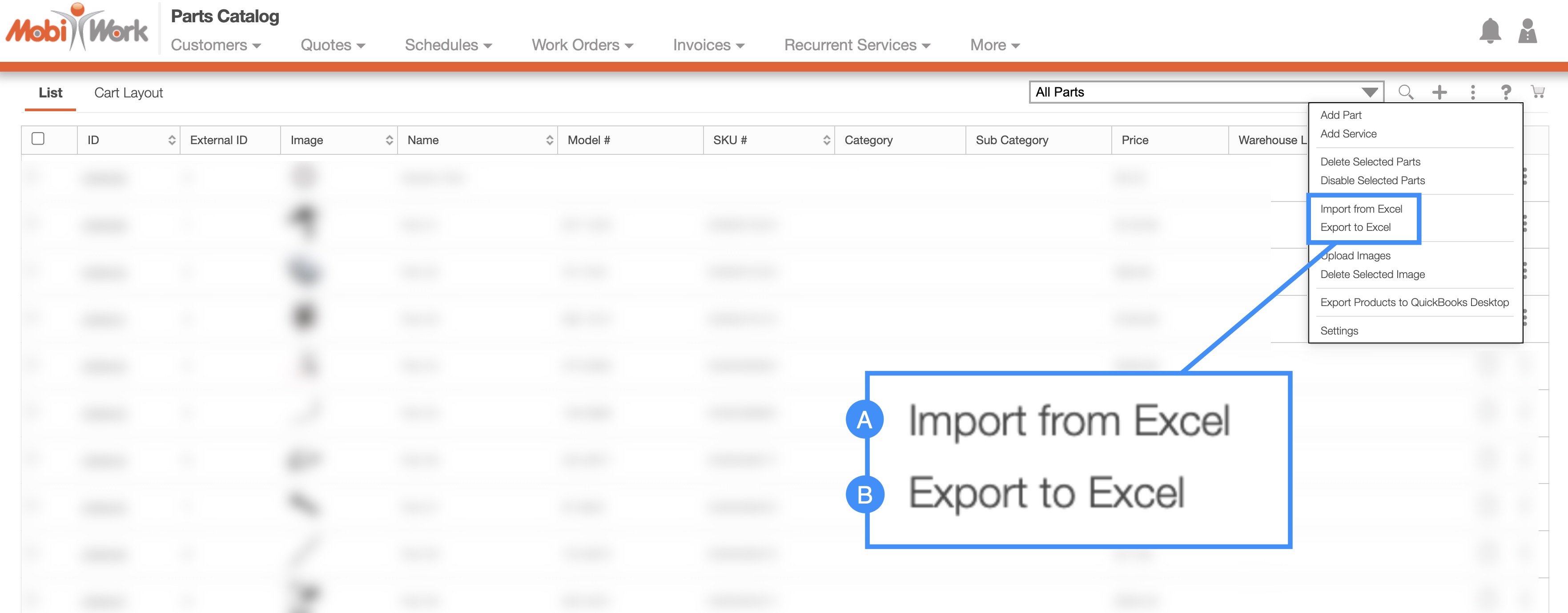Screen dimensions: 1568x613
Task: Open the Customers dropdown menu
Action: coord(216,45)
